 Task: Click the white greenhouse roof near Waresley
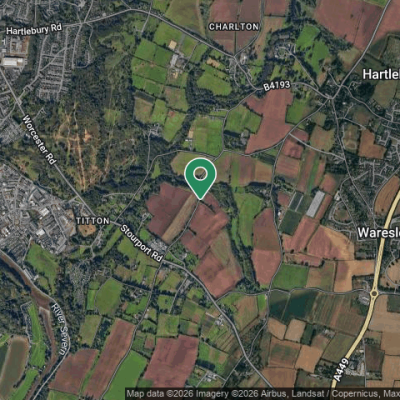(x=315, y=203)
